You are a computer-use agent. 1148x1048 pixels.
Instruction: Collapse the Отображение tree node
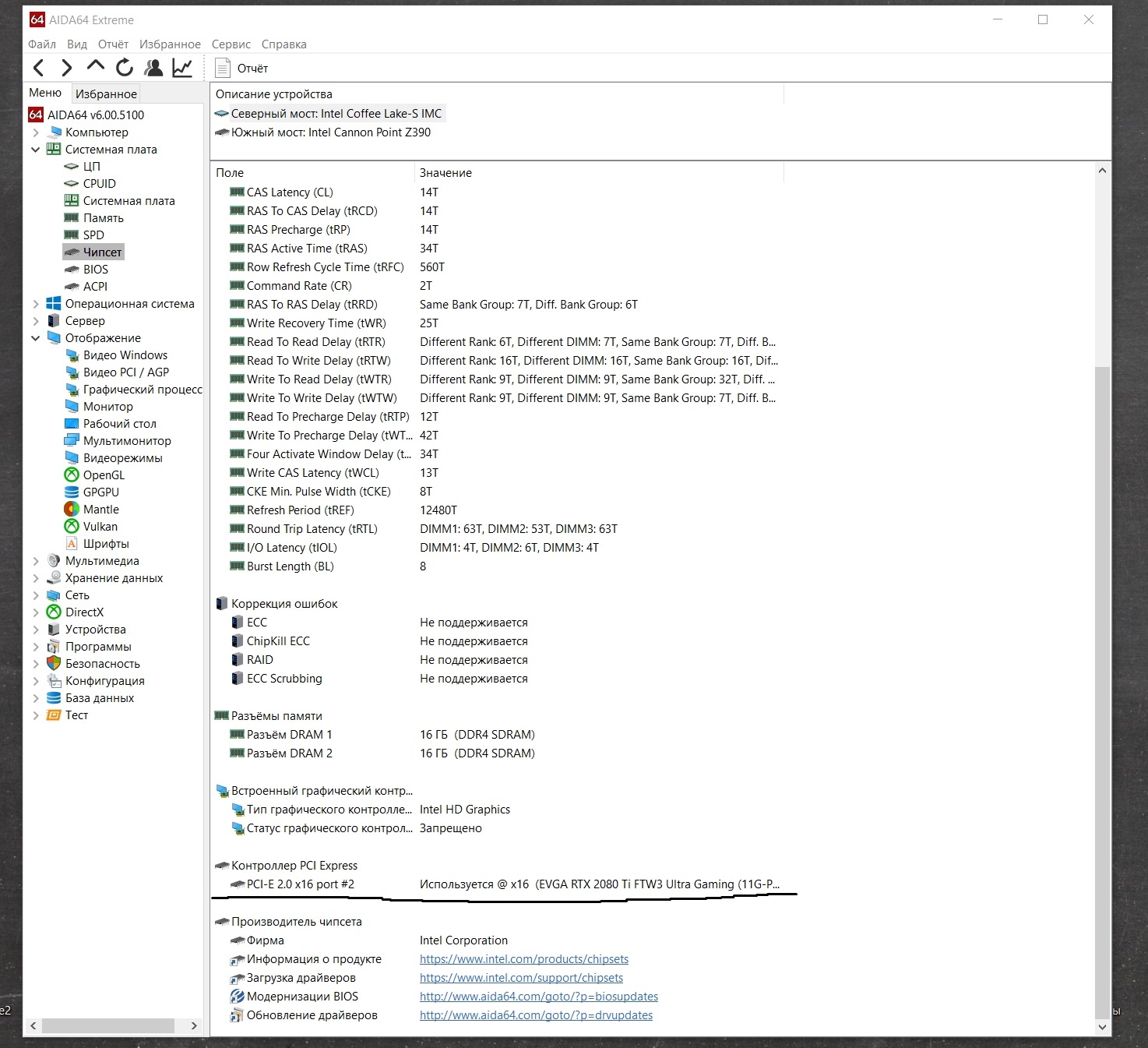36,338
